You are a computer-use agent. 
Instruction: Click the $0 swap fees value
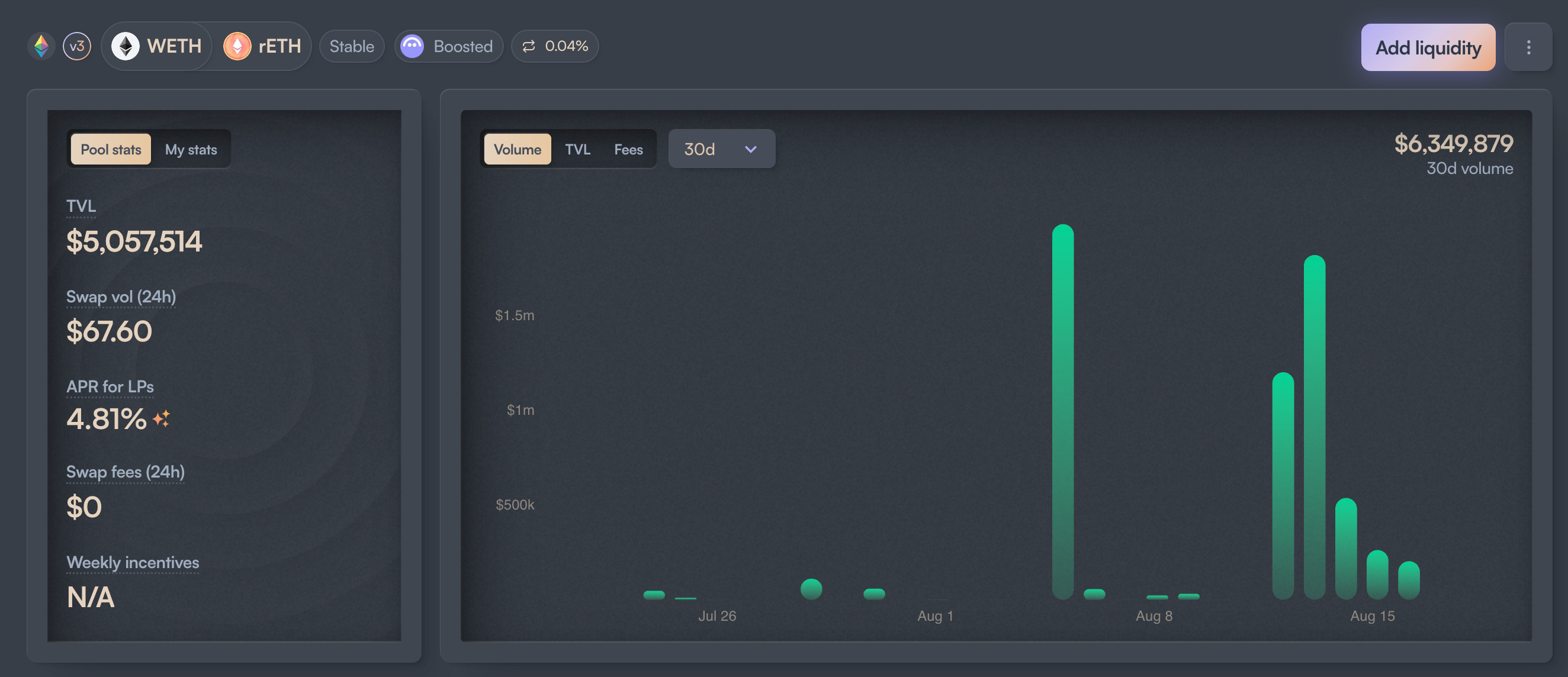[x=84, y=507]
